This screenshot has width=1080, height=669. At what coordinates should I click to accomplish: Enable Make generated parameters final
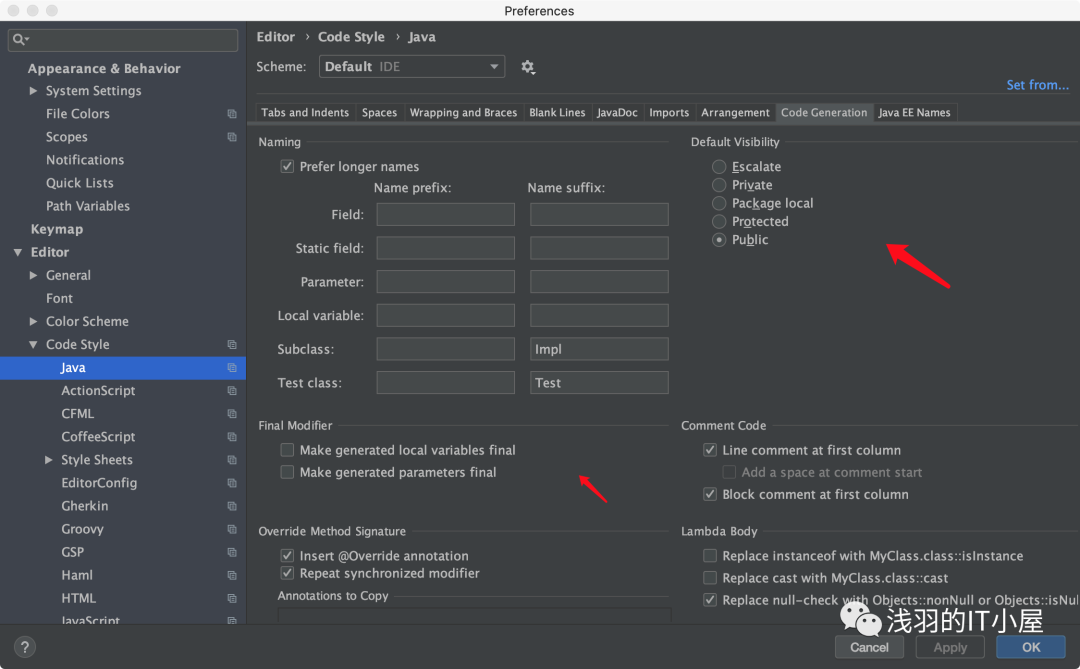pyautogui.click(x=287, y=472)
